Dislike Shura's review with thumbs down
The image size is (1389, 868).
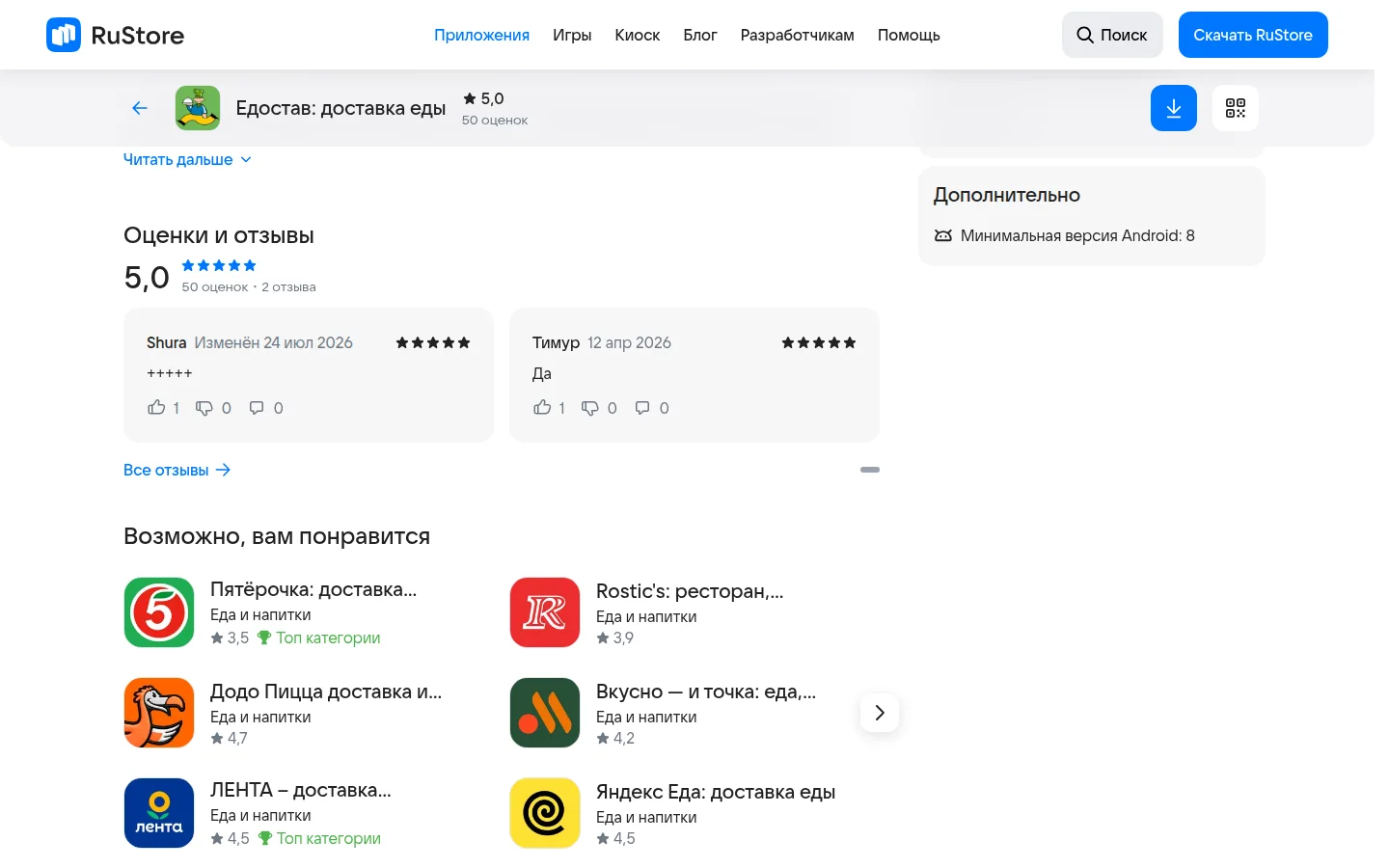click(204, 408)
